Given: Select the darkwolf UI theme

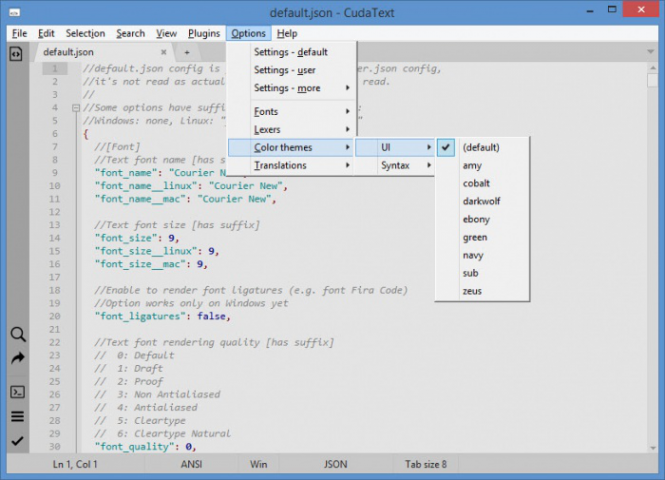Looking at the screenshot, I should click(x=483, y=201).
